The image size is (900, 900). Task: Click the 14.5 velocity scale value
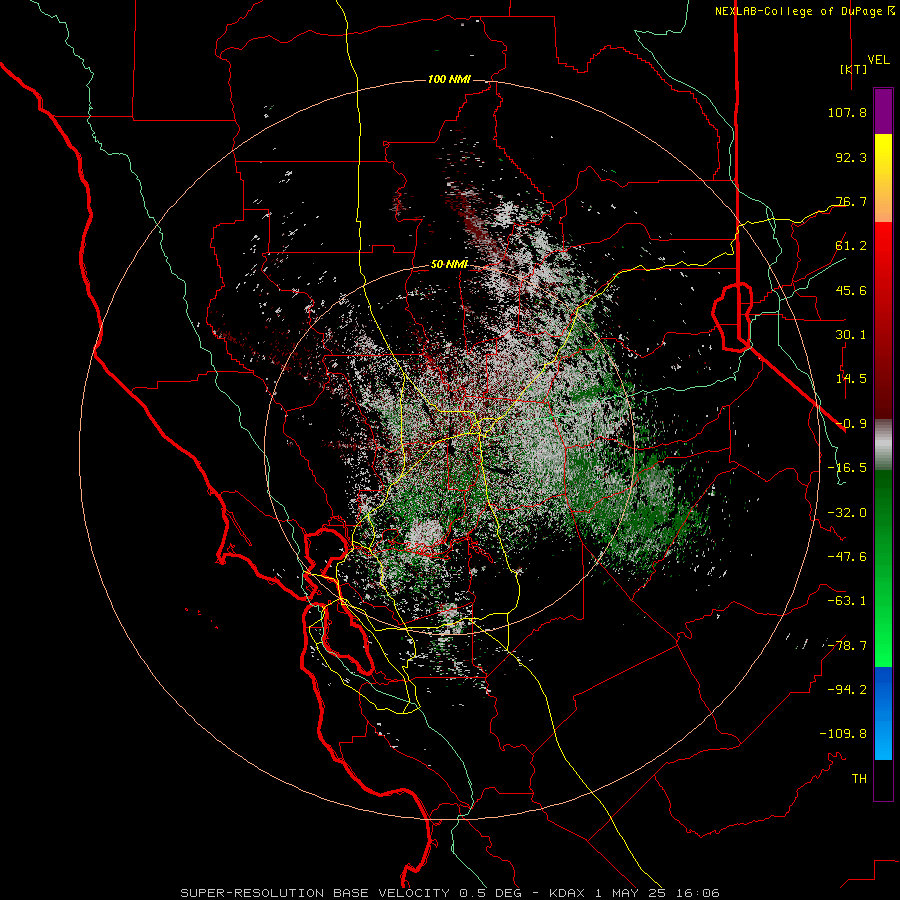pos(851,379)
